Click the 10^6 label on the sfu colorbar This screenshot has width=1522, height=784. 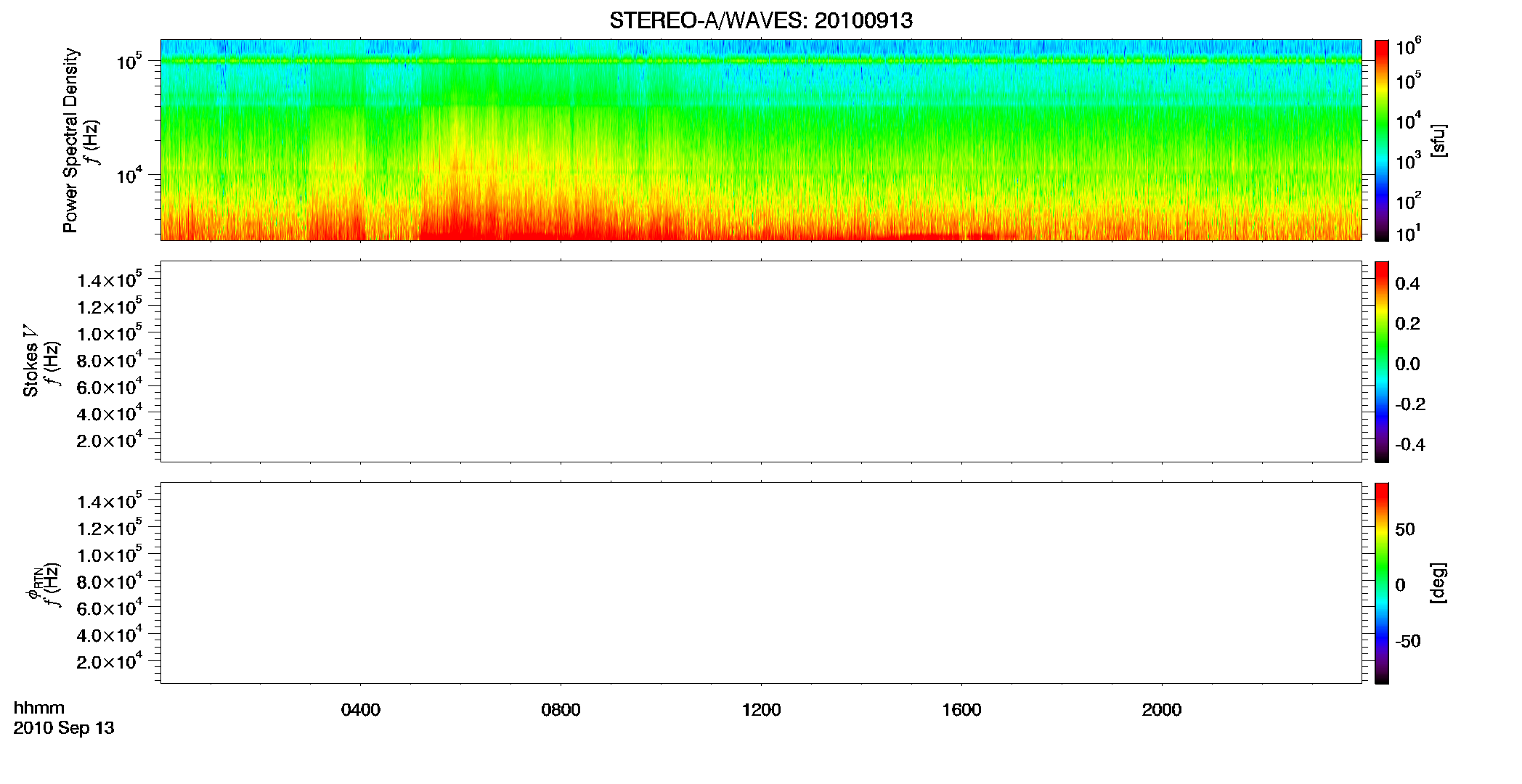[1408, 47]
